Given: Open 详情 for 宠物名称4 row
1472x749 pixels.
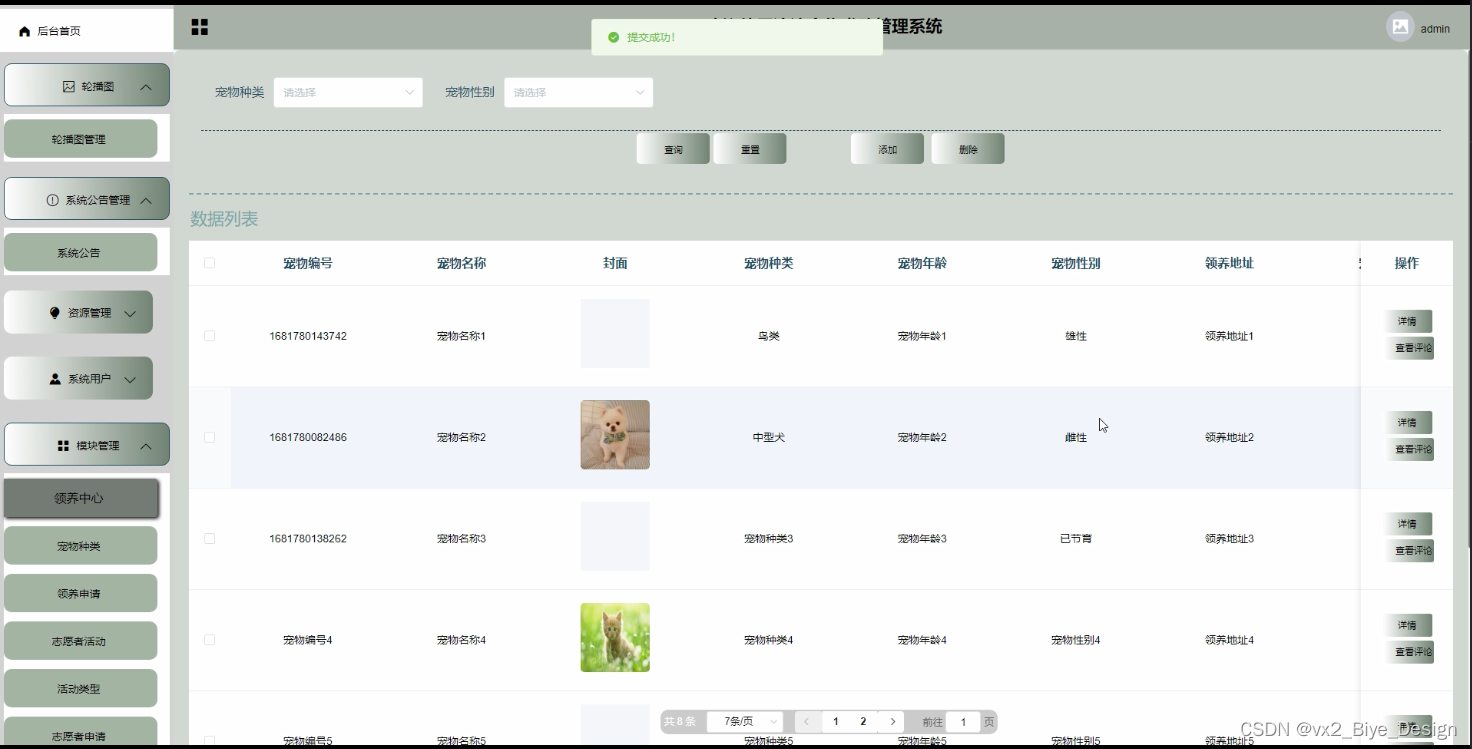Looking at the screenshot, I should pos(1408,624).
